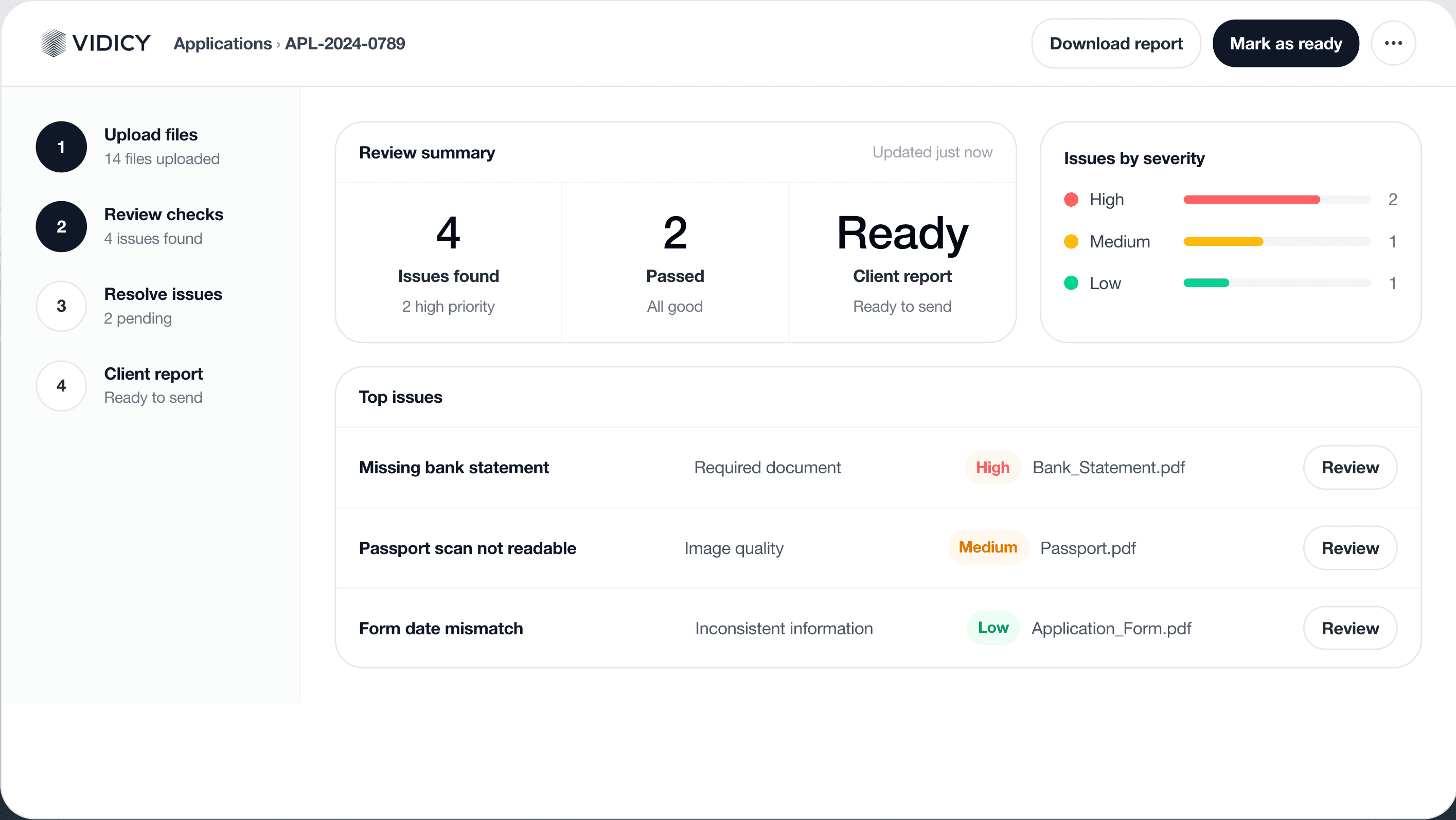This screenshot has width=1456, height=820.
Task: Download the report
Action: tap(1116, 44)
